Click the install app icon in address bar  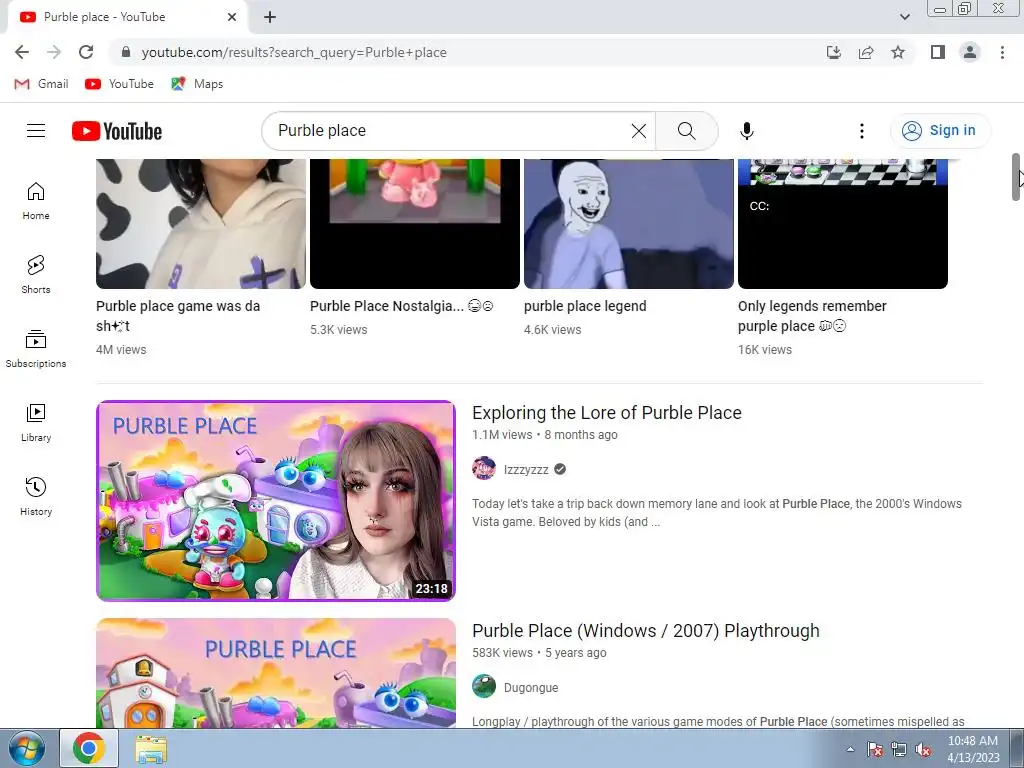(x=834, y=52)
